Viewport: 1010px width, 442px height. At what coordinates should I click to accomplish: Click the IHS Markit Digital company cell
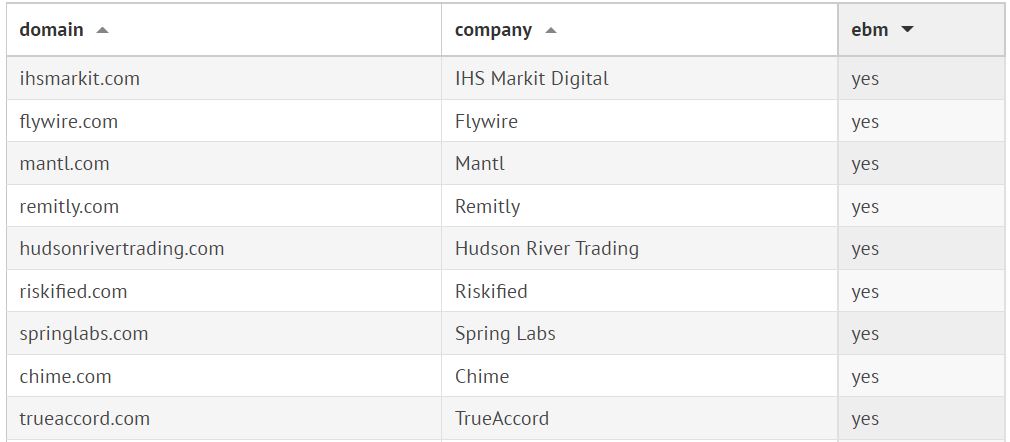point(532,79)
